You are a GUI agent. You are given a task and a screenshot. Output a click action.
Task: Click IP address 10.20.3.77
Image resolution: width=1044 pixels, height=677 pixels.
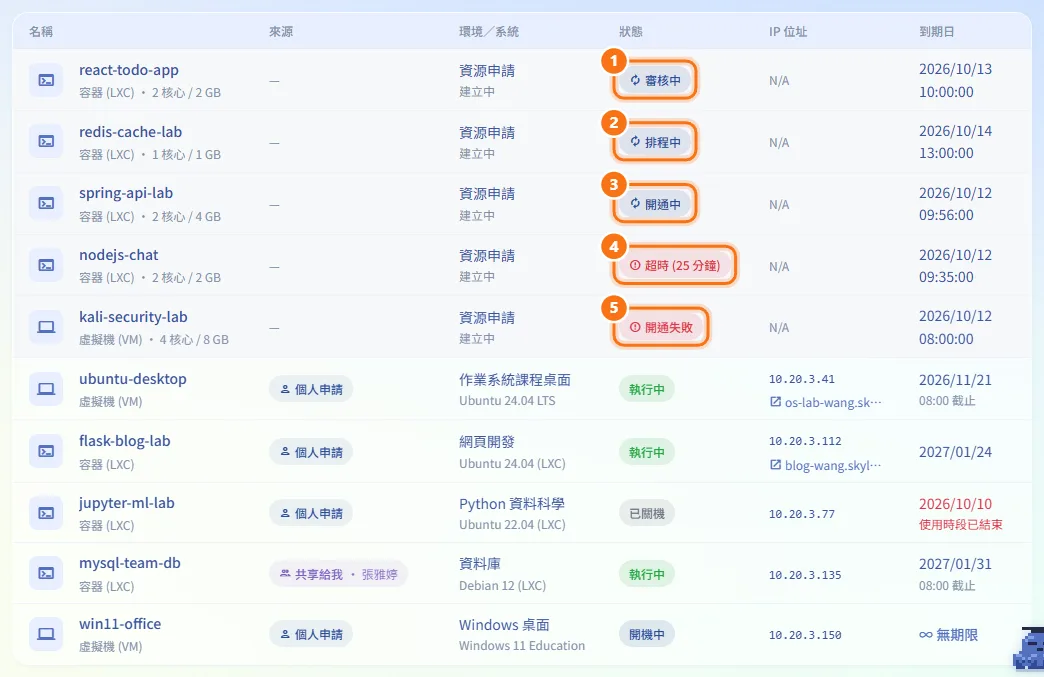(x=802, y=514)
